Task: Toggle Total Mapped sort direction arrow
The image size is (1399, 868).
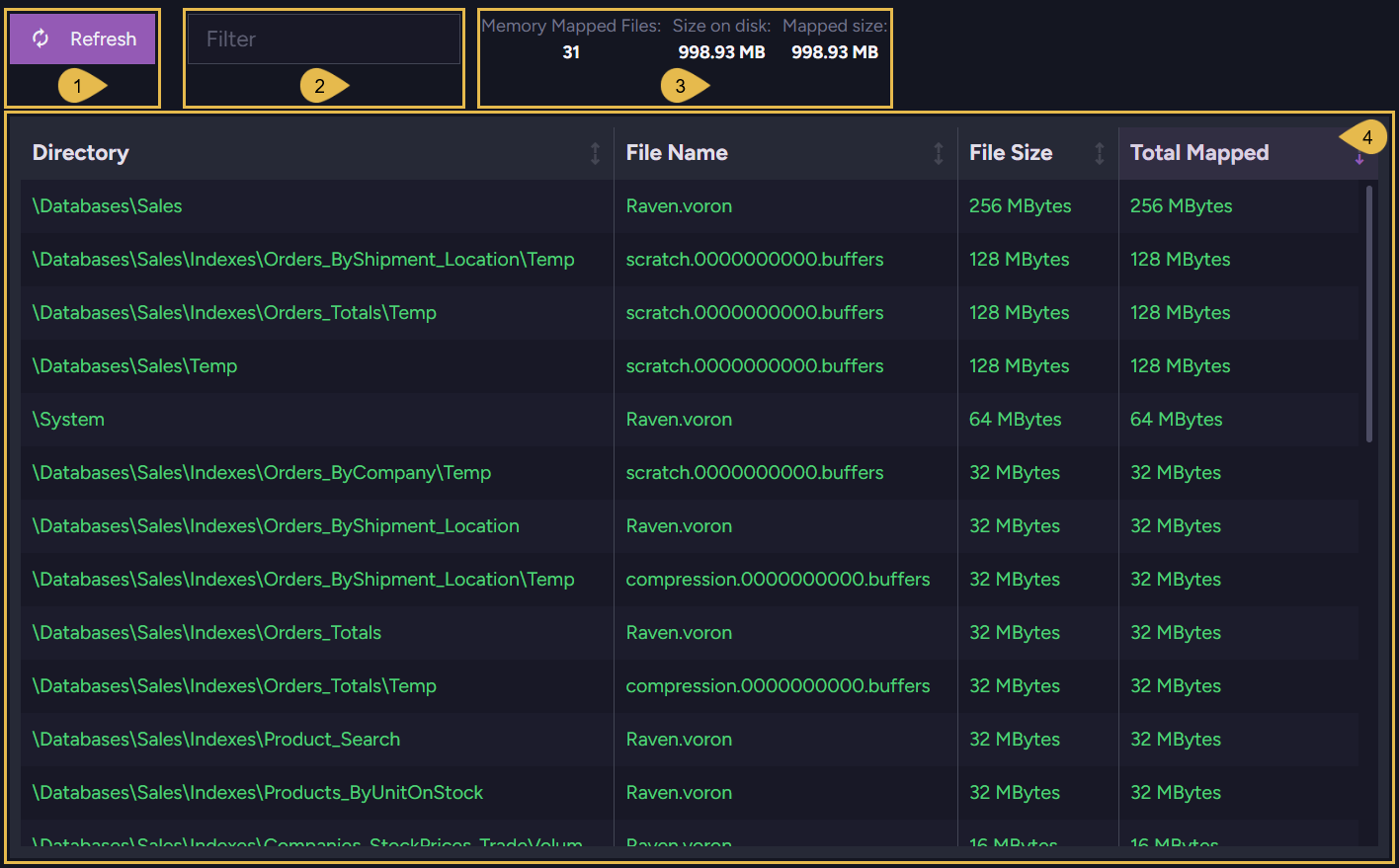Action: tap(1359, 156)
